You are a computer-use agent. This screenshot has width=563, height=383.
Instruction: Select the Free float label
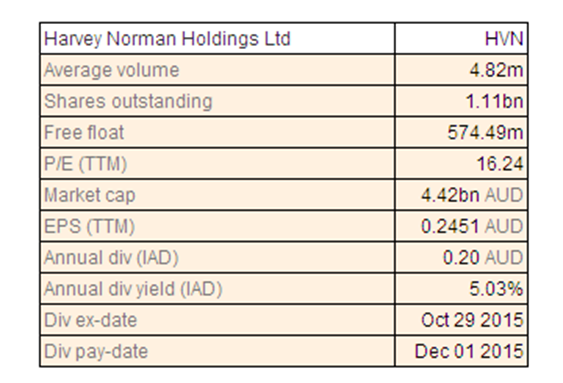coord(84,132)
